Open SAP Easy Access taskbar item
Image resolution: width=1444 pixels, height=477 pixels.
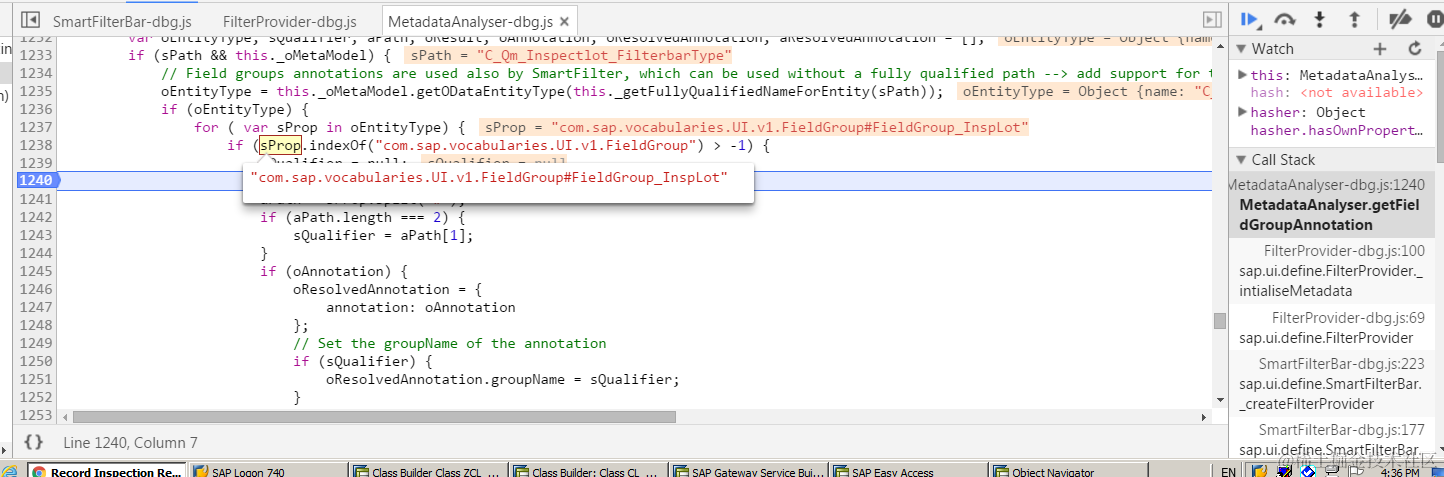pyautogui.click(x=907, y=471)
